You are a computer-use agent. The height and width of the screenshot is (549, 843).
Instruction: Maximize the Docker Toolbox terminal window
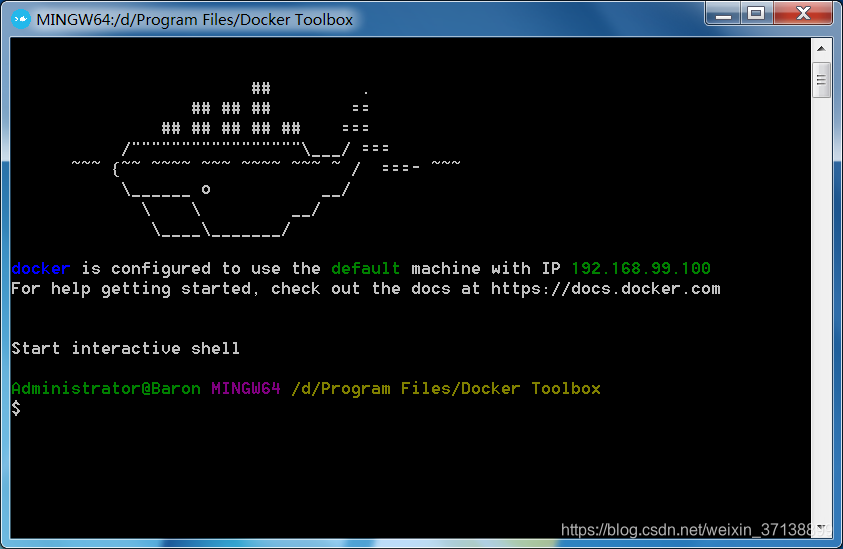point(757,13)
